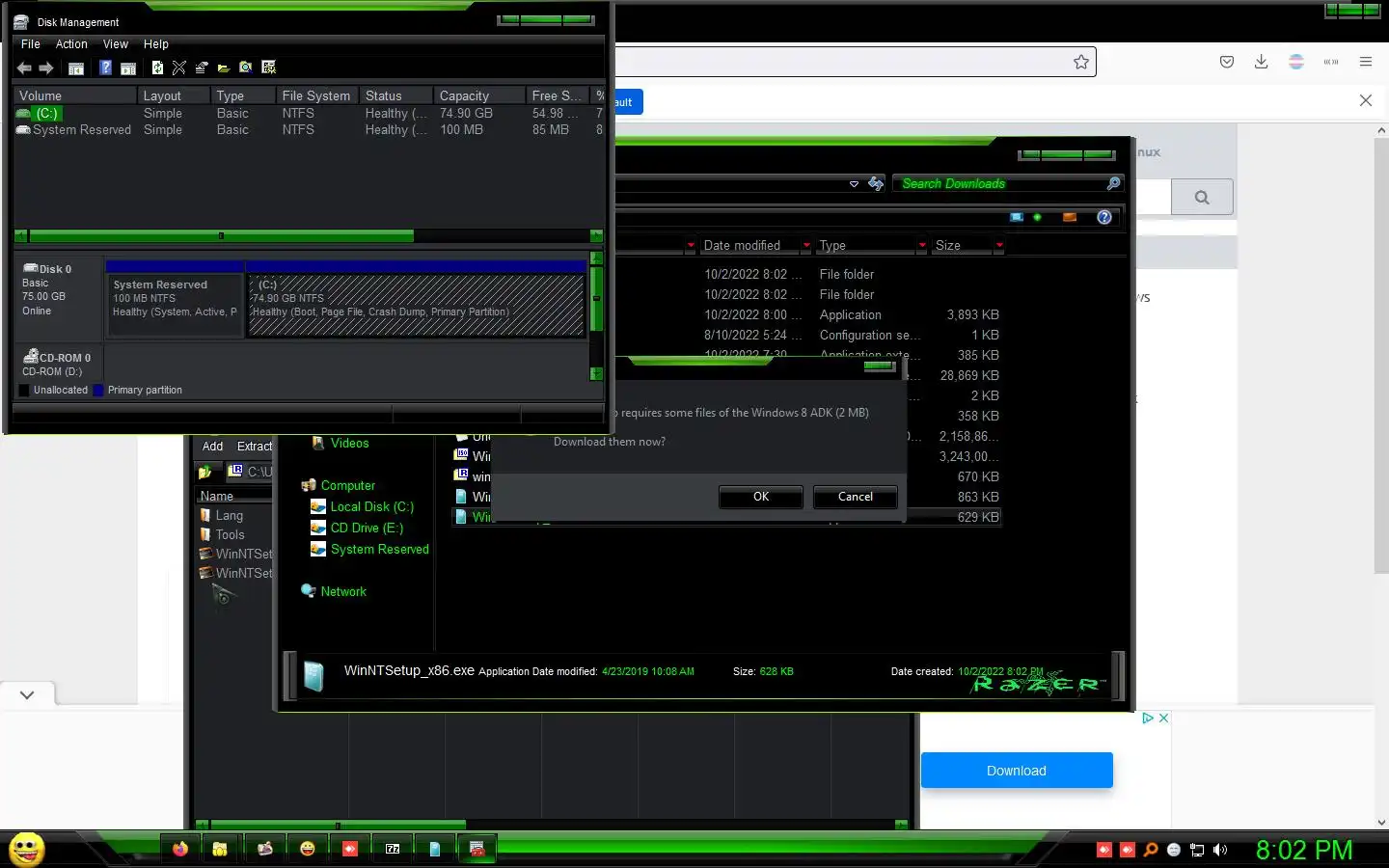Click the volume speaker icon in system tray
The height and width of the screenshot is (868, 1389).
[1220, 850]
